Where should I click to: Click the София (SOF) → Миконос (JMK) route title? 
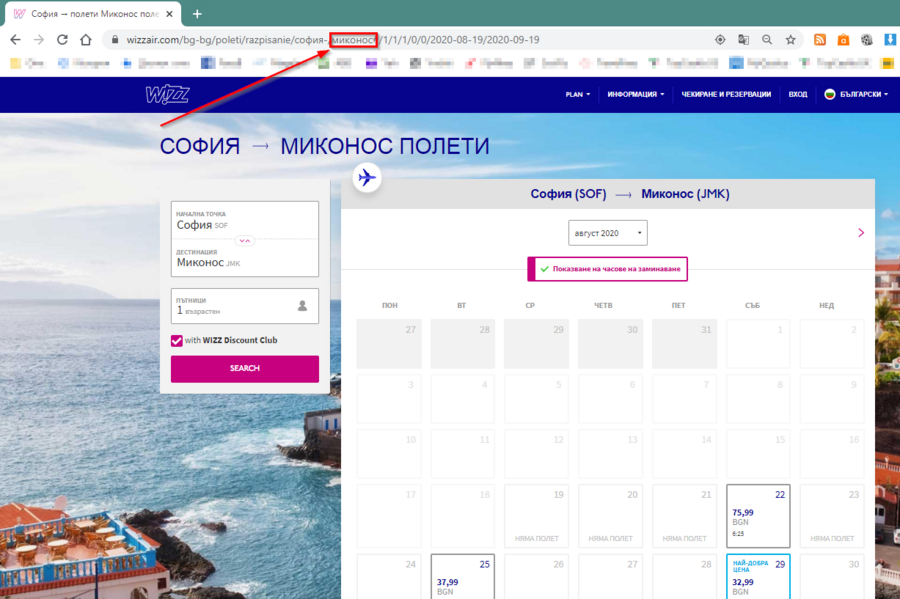coord(630,194)
